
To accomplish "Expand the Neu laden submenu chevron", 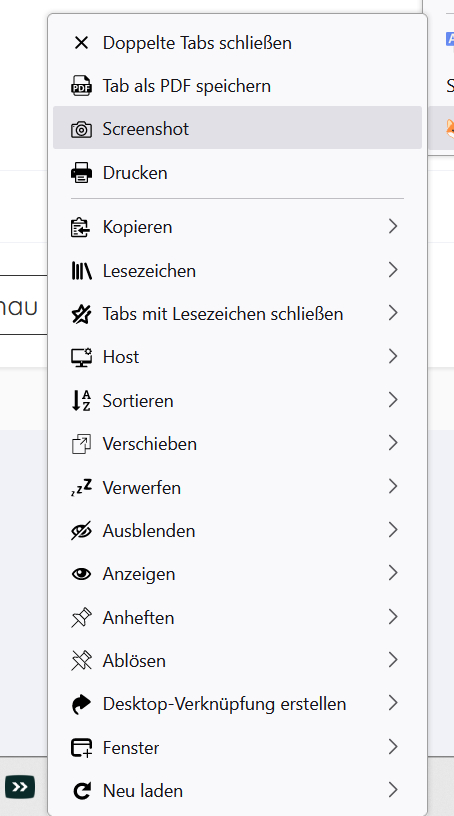I will [393, 790].
